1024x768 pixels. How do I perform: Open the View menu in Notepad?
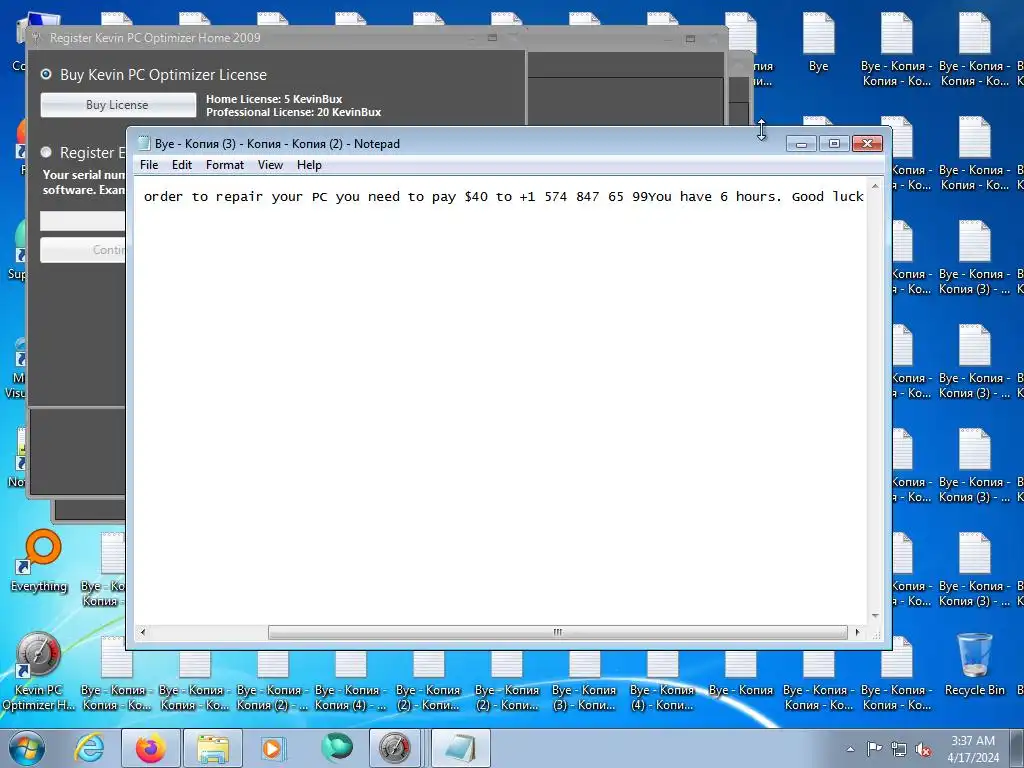coord(270,165)
